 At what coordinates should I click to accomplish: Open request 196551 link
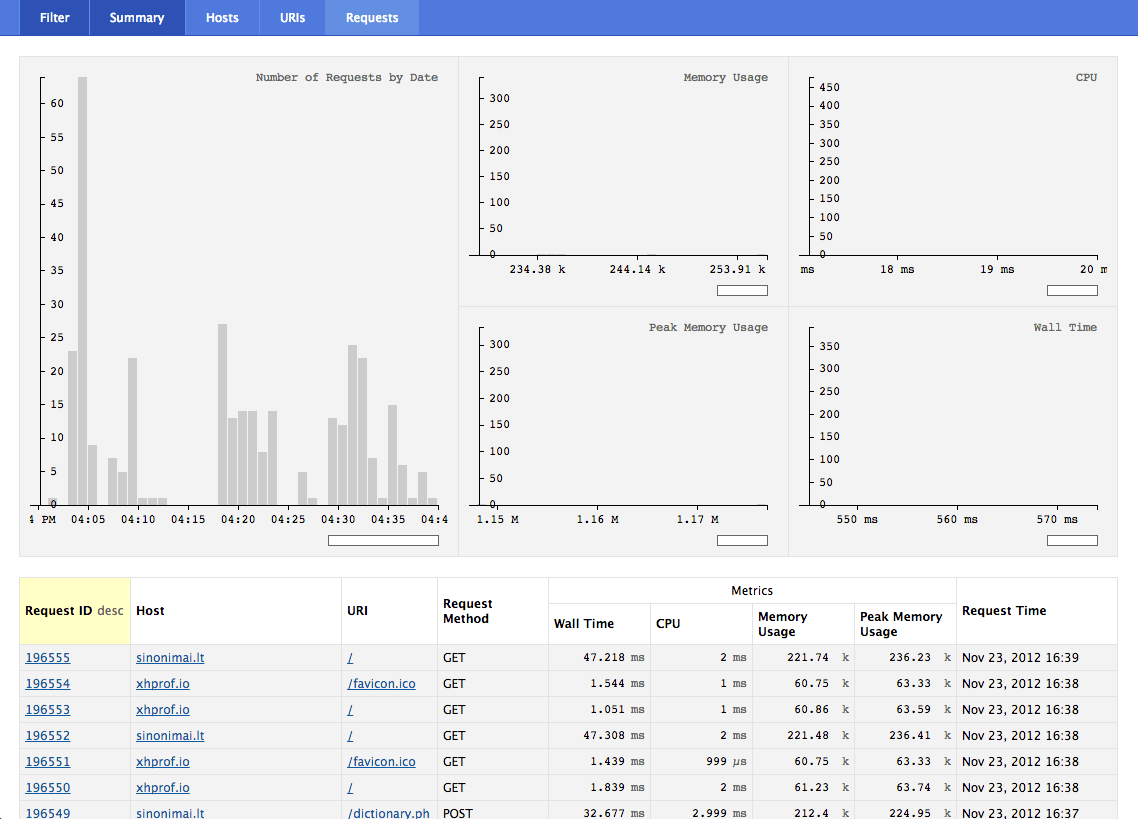[48, 762]
